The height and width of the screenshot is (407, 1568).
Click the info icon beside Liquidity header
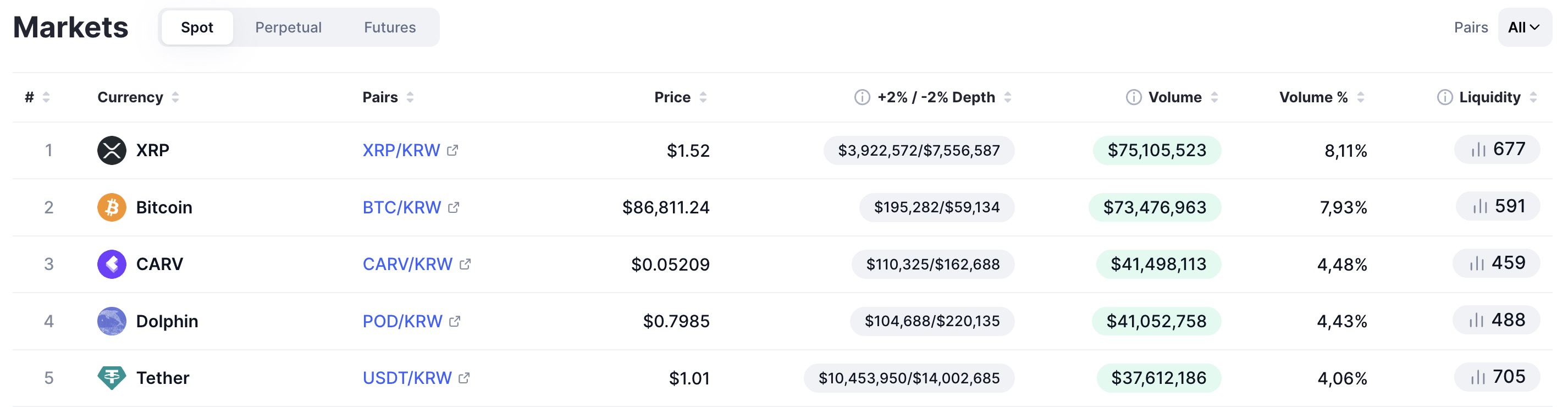[1444, 97]
